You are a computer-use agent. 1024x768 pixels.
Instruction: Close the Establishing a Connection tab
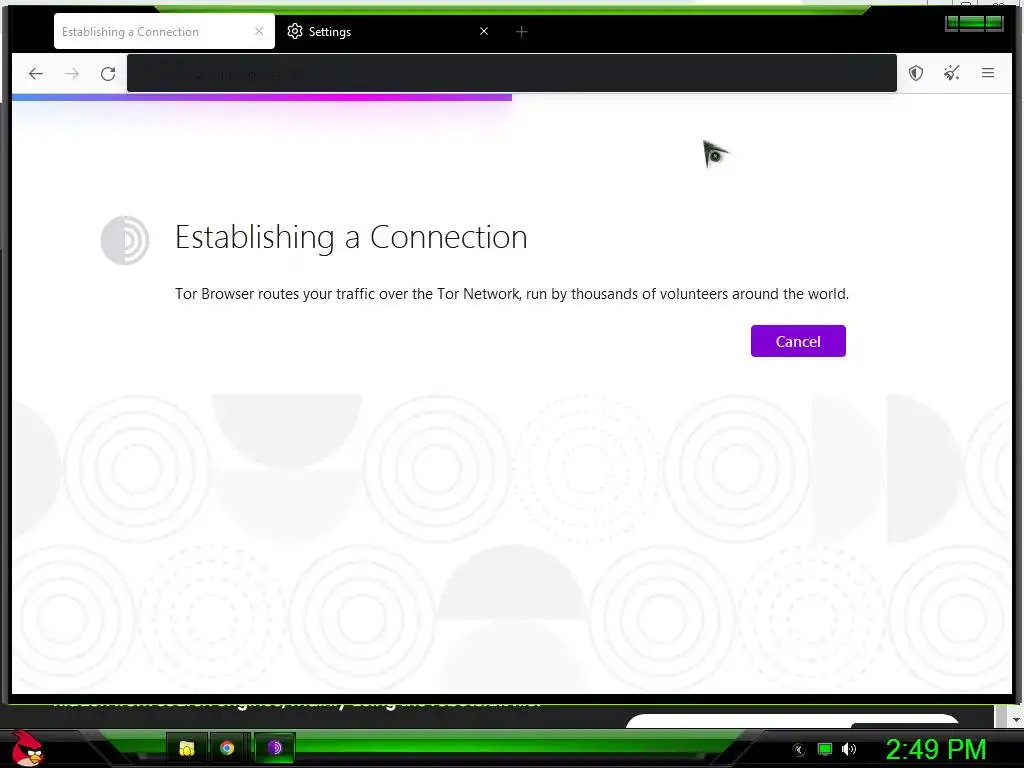point(259,31)
